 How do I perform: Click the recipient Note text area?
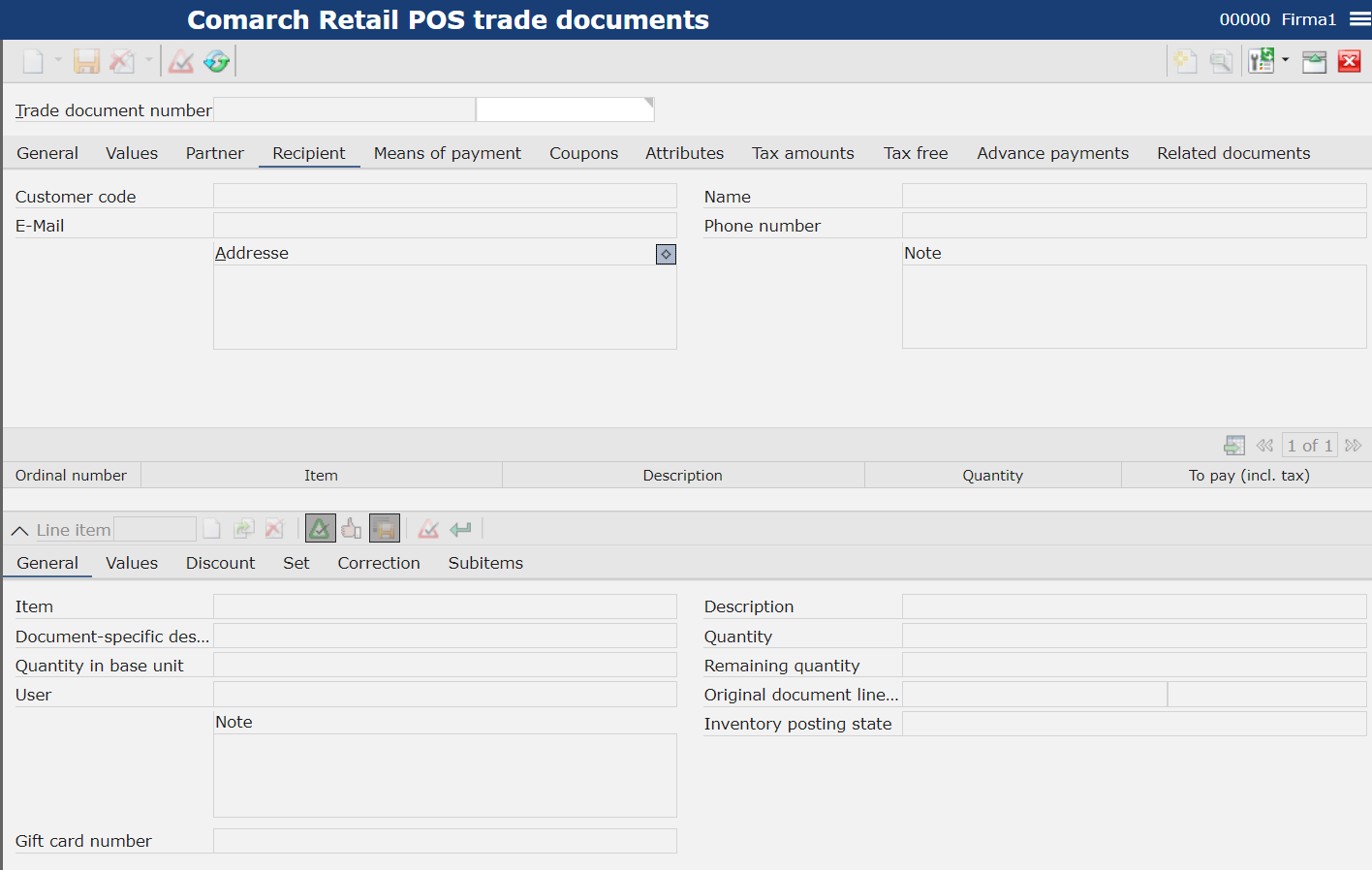tap(1134, 307)
